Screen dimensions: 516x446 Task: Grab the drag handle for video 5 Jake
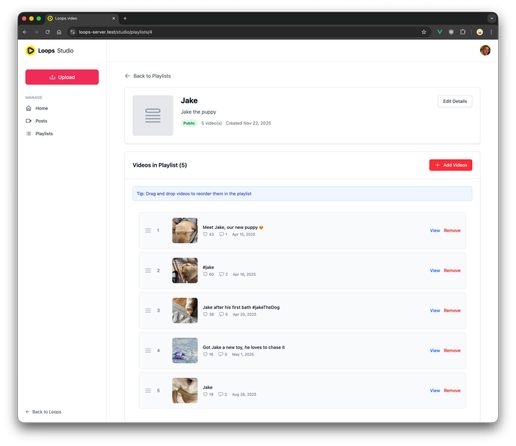pos(148,391)
